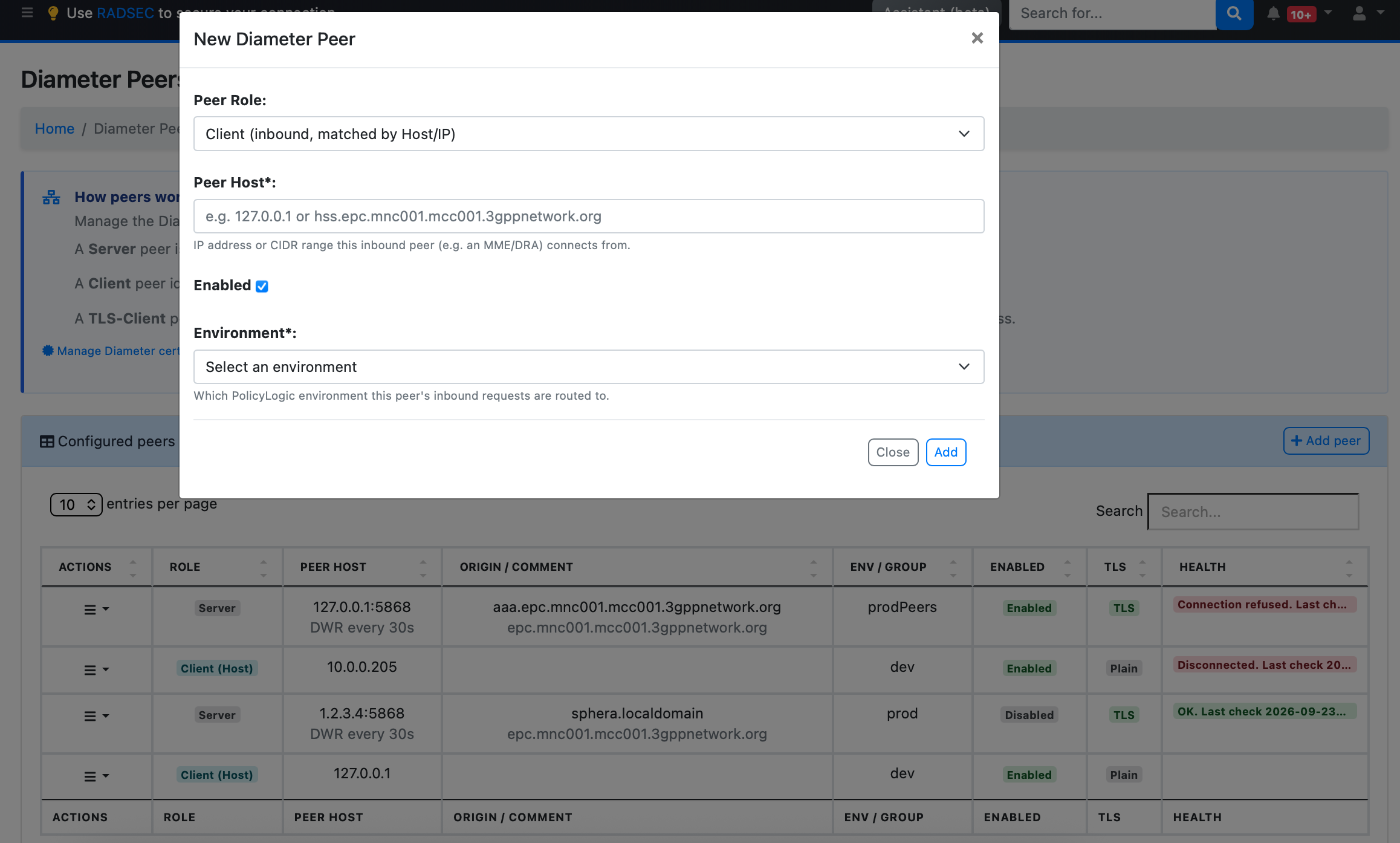The width and height of the screenshot is (1400, 843).
Task: Click the lightbulb tip icon
Action: [x=53, y=13]
